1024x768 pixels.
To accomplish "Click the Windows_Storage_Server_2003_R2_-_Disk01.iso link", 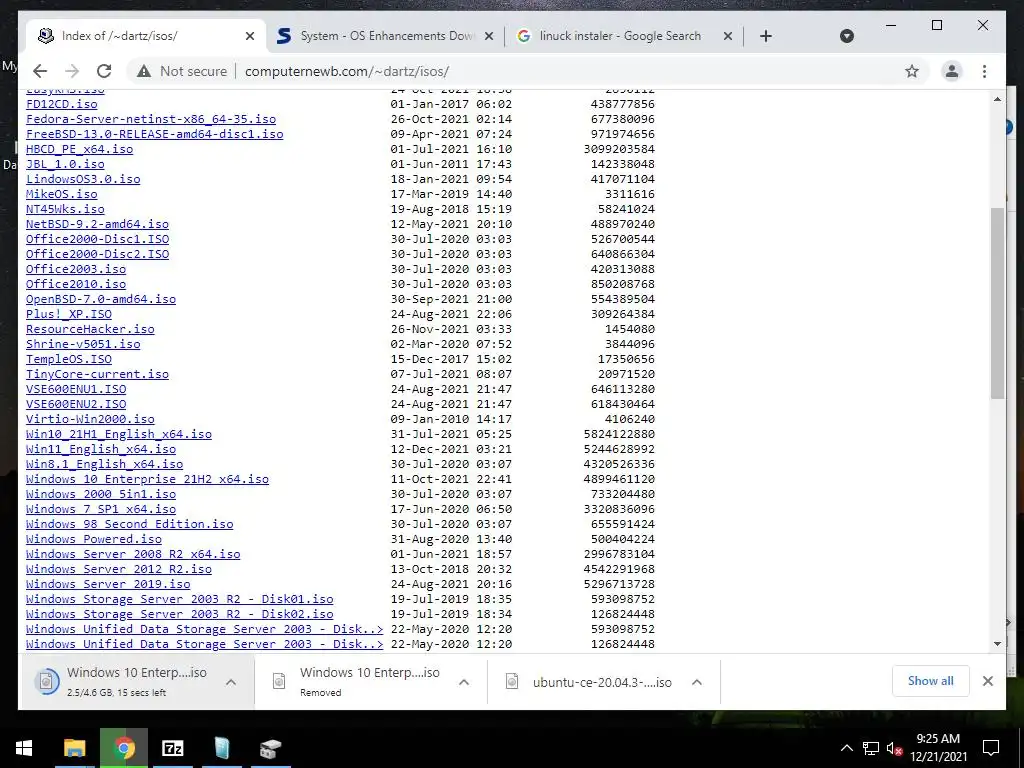I will (x=180, y=600).
